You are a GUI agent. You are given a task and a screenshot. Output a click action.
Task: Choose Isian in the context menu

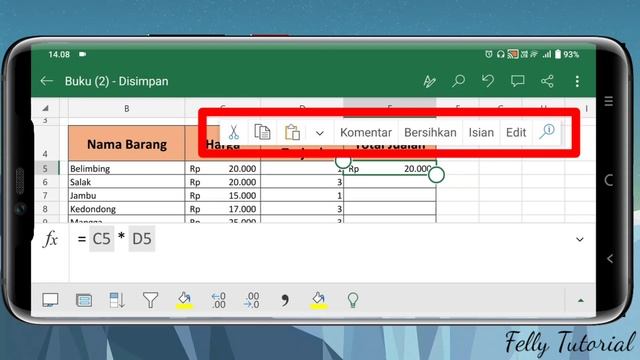point(481,133)
